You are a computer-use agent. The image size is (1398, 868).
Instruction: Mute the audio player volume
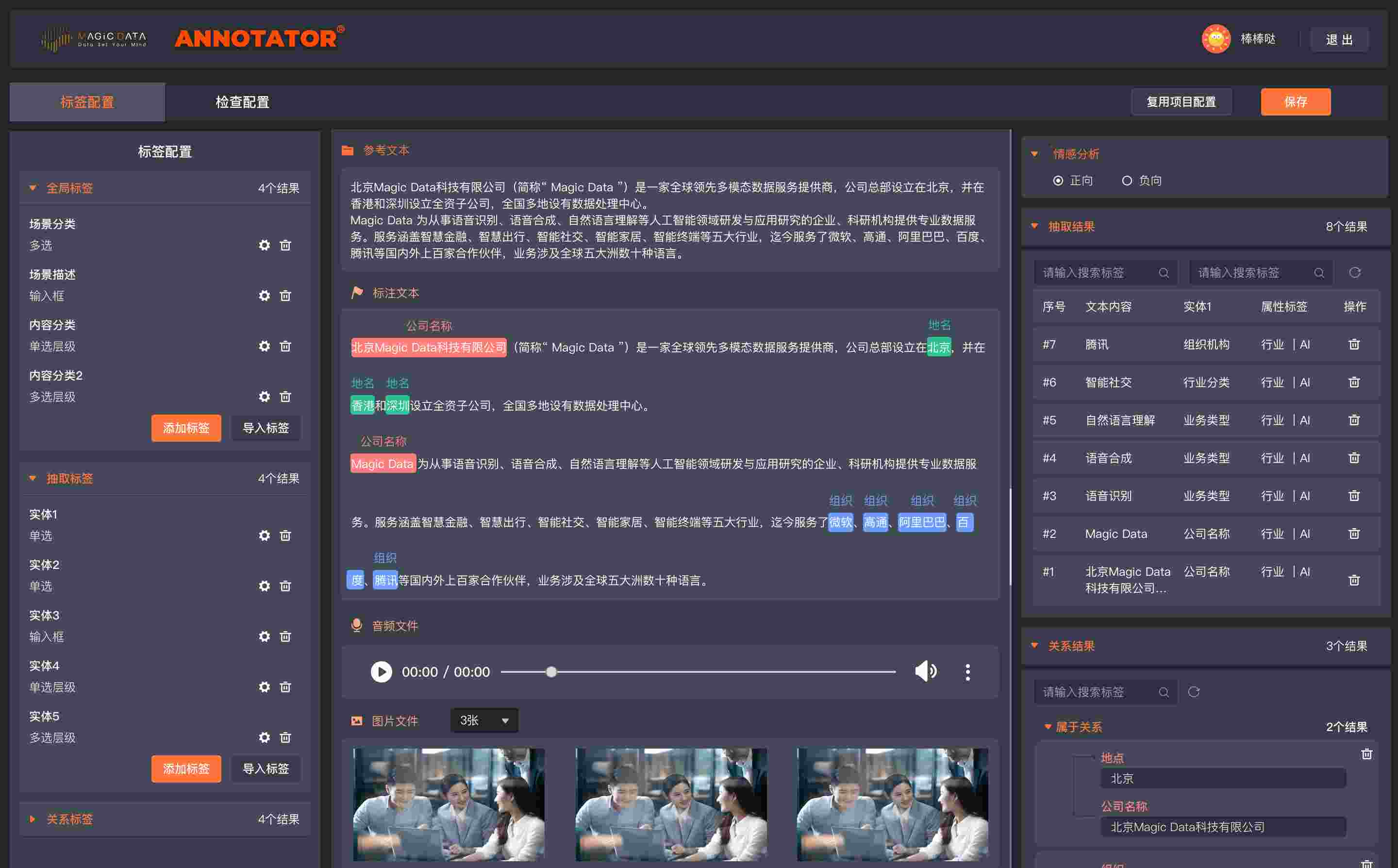[926, 672]
